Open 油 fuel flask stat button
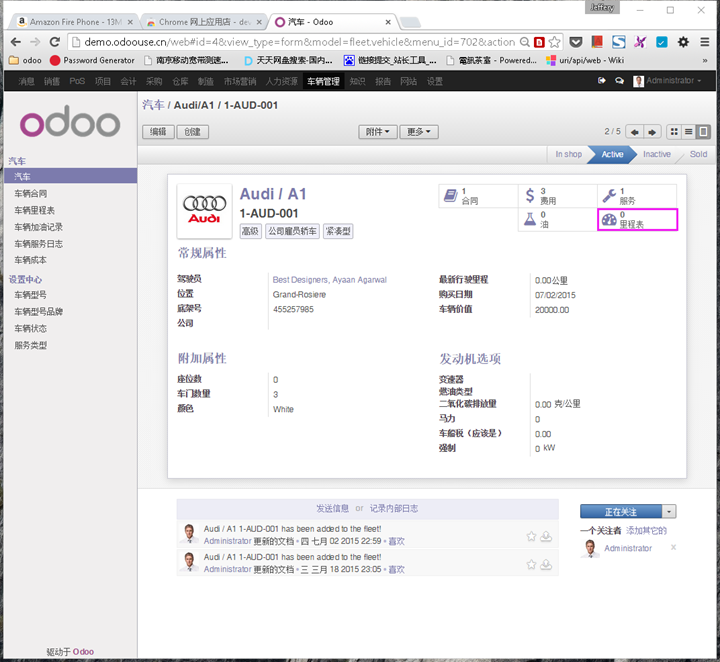720x662 pixels. click(x=557, y=219)
